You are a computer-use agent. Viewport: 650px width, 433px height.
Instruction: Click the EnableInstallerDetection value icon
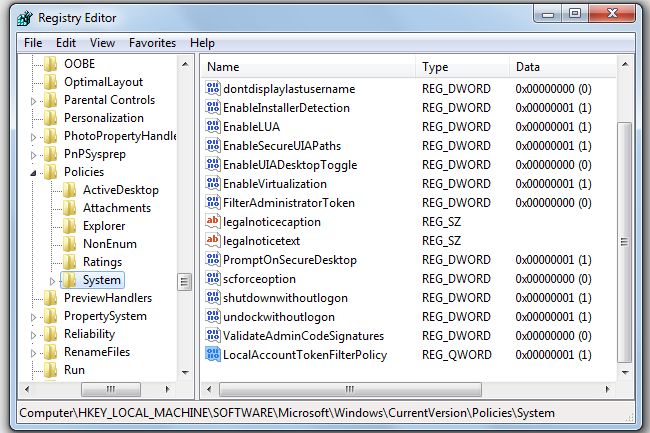[213, 107]
